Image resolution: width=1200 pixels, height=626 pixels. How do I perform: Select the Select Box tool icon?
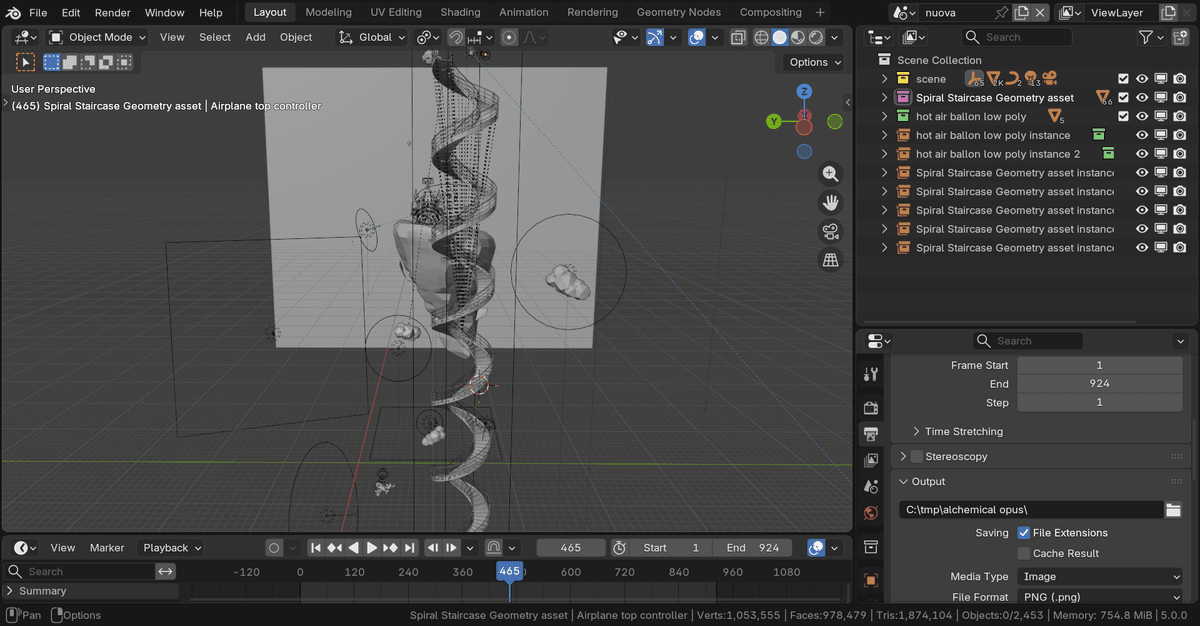tap(25, 62)
